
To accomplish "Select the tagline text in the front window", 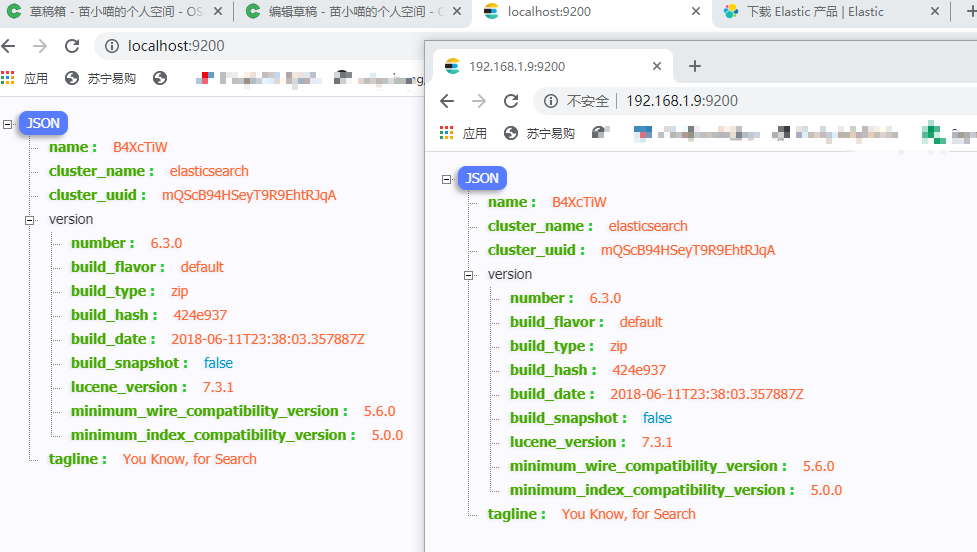I will [628, 514].
